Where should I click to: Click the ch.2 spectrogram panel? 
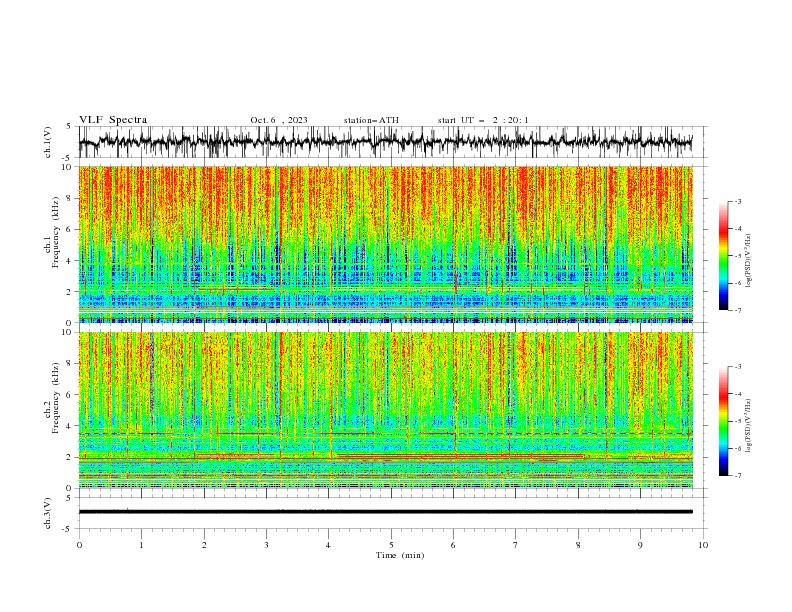click(385, 410)
